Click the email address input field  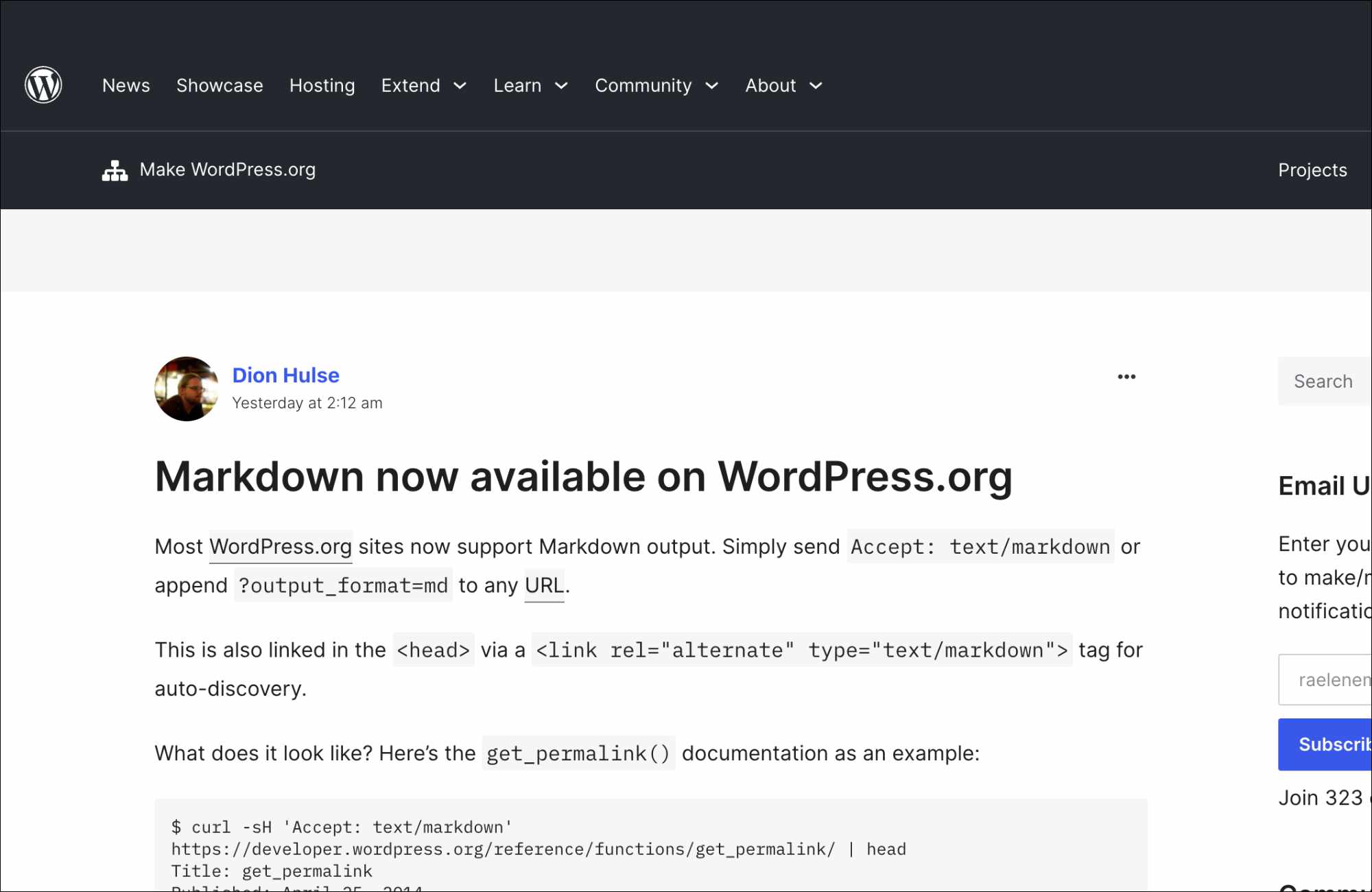(1325, 680)
